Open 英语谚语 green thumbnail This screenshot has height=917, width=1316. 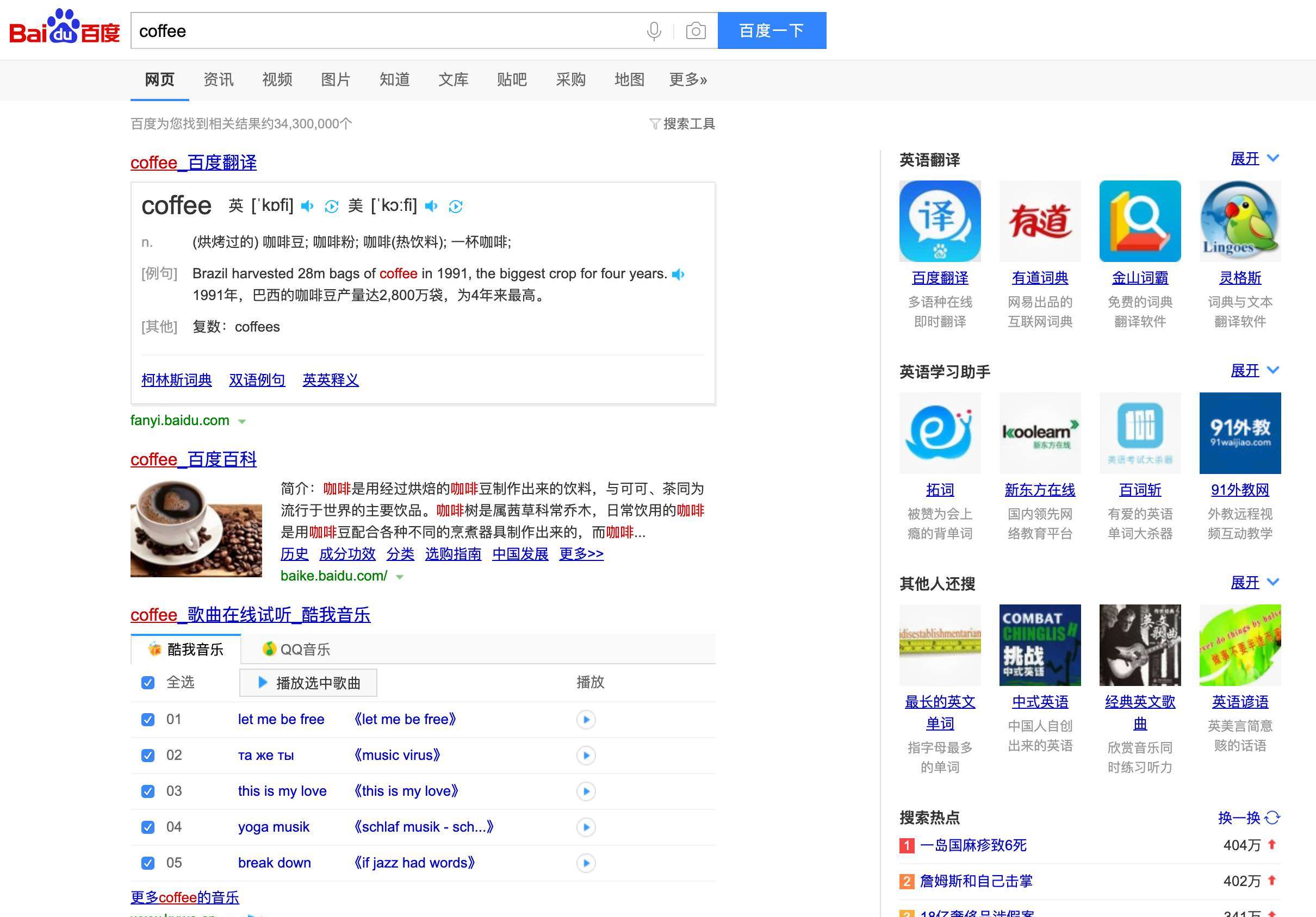coord(1240,645)
